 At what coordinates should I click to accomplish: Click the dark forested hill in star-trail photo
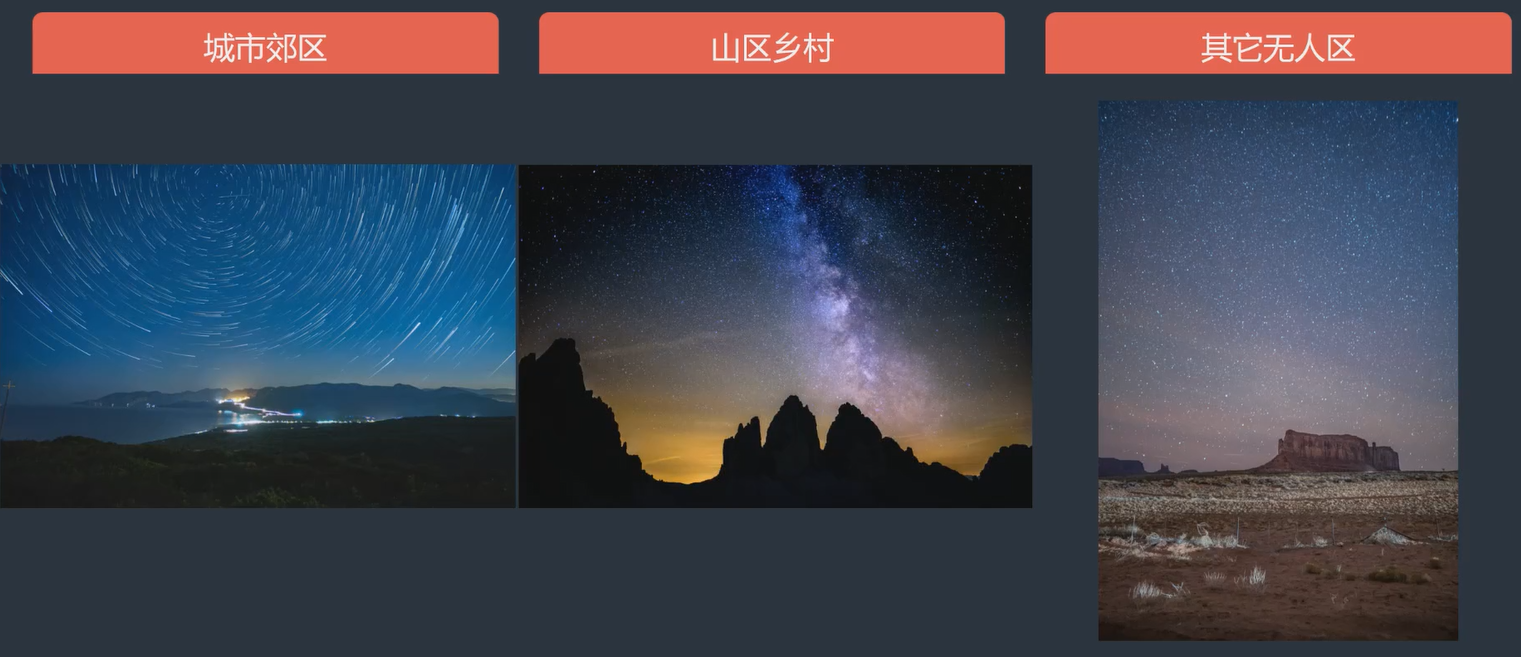tap(258, 465)
